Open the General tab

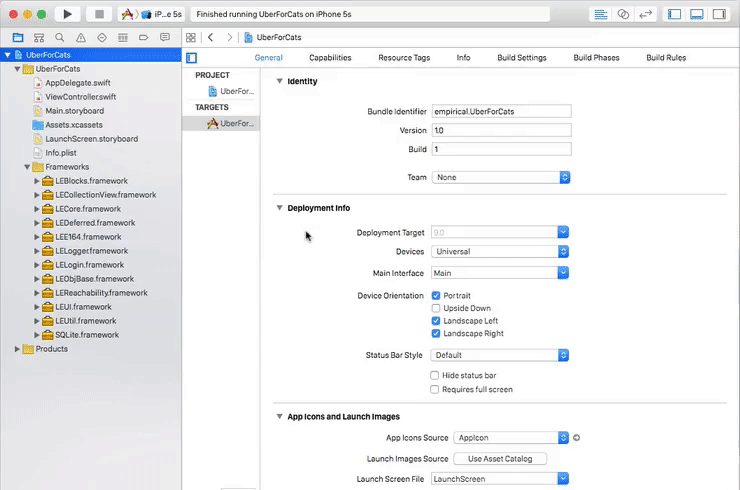pos(269,58)
